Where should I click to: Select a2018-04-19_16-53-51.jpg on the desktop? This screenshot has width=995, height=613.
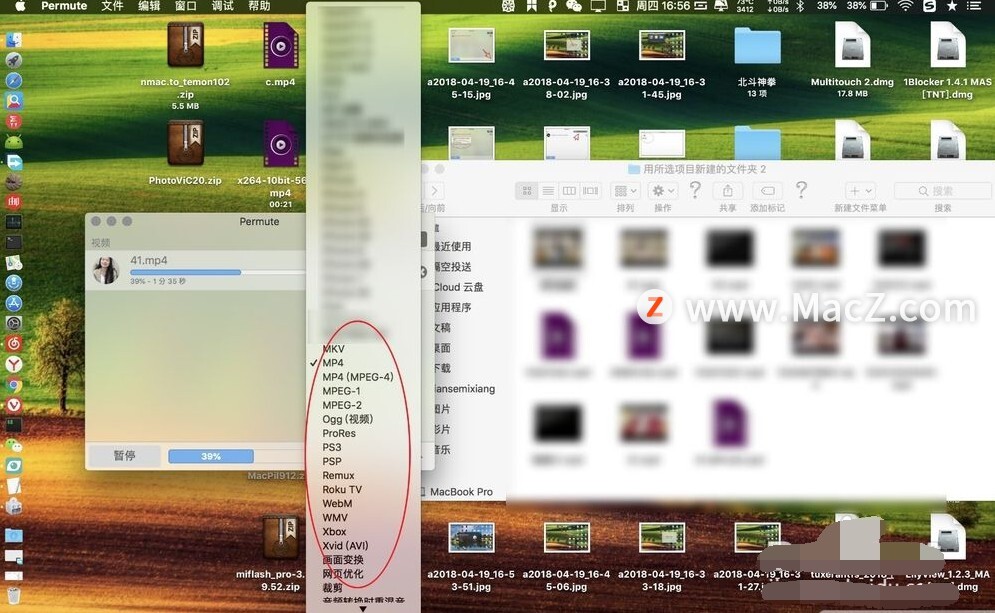471,537
